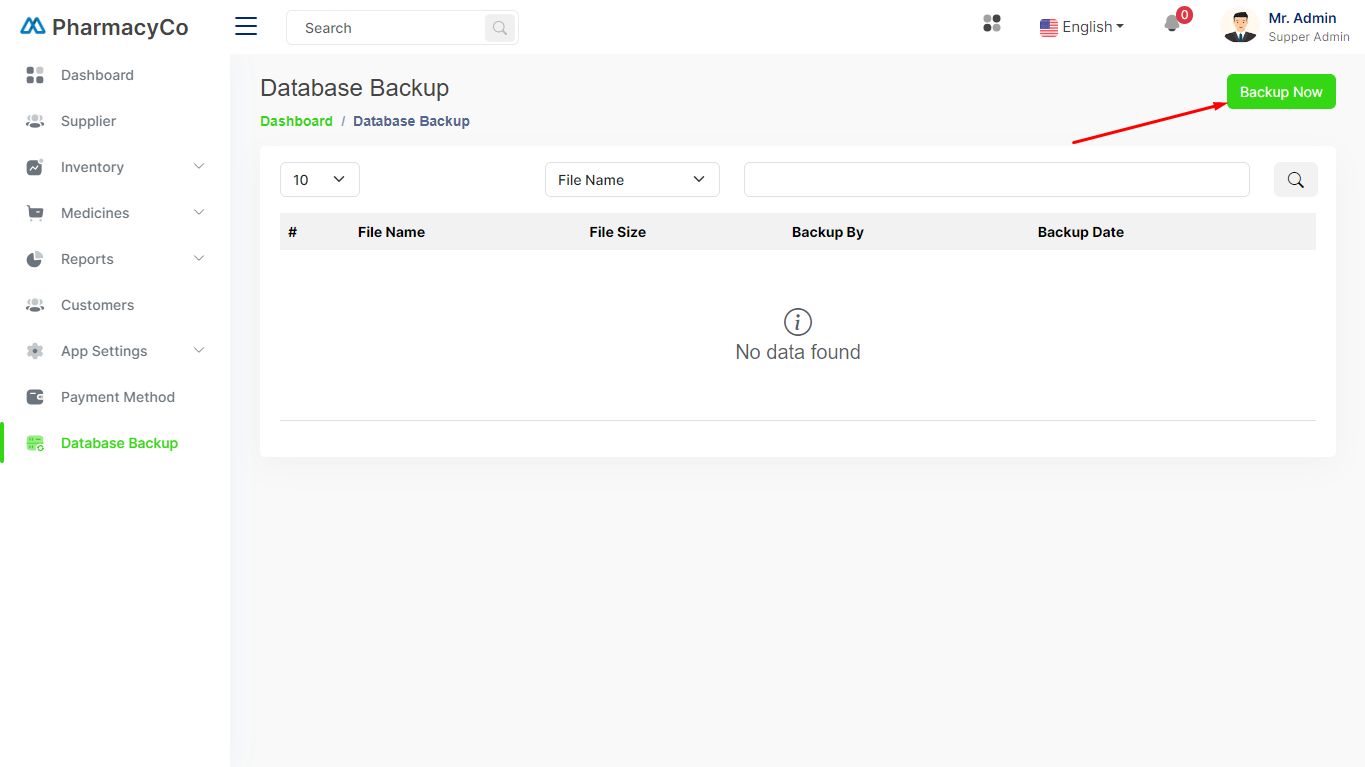Click the table search magnifier button
The height and width of the screenshot is (767, 1365).
[1295, 180]
